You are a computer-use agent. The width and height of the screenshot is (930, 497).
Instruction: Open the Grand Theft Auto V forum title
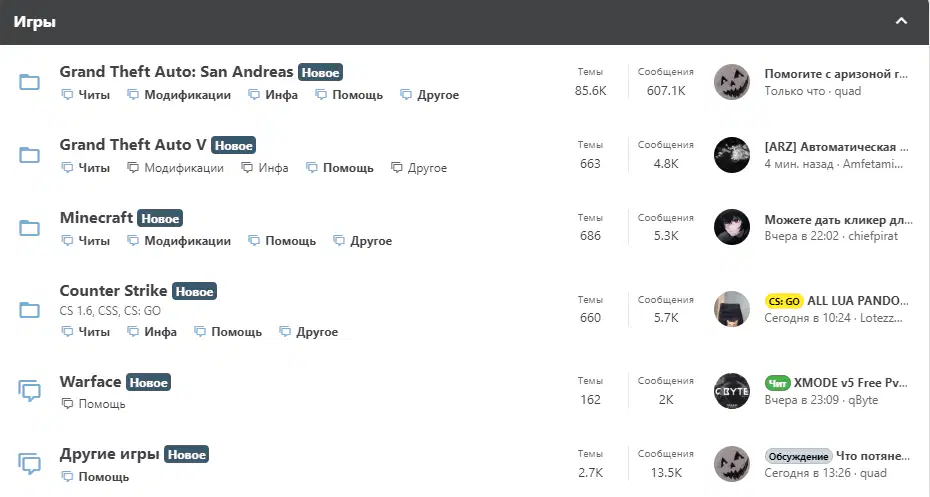tap(133, 145)
